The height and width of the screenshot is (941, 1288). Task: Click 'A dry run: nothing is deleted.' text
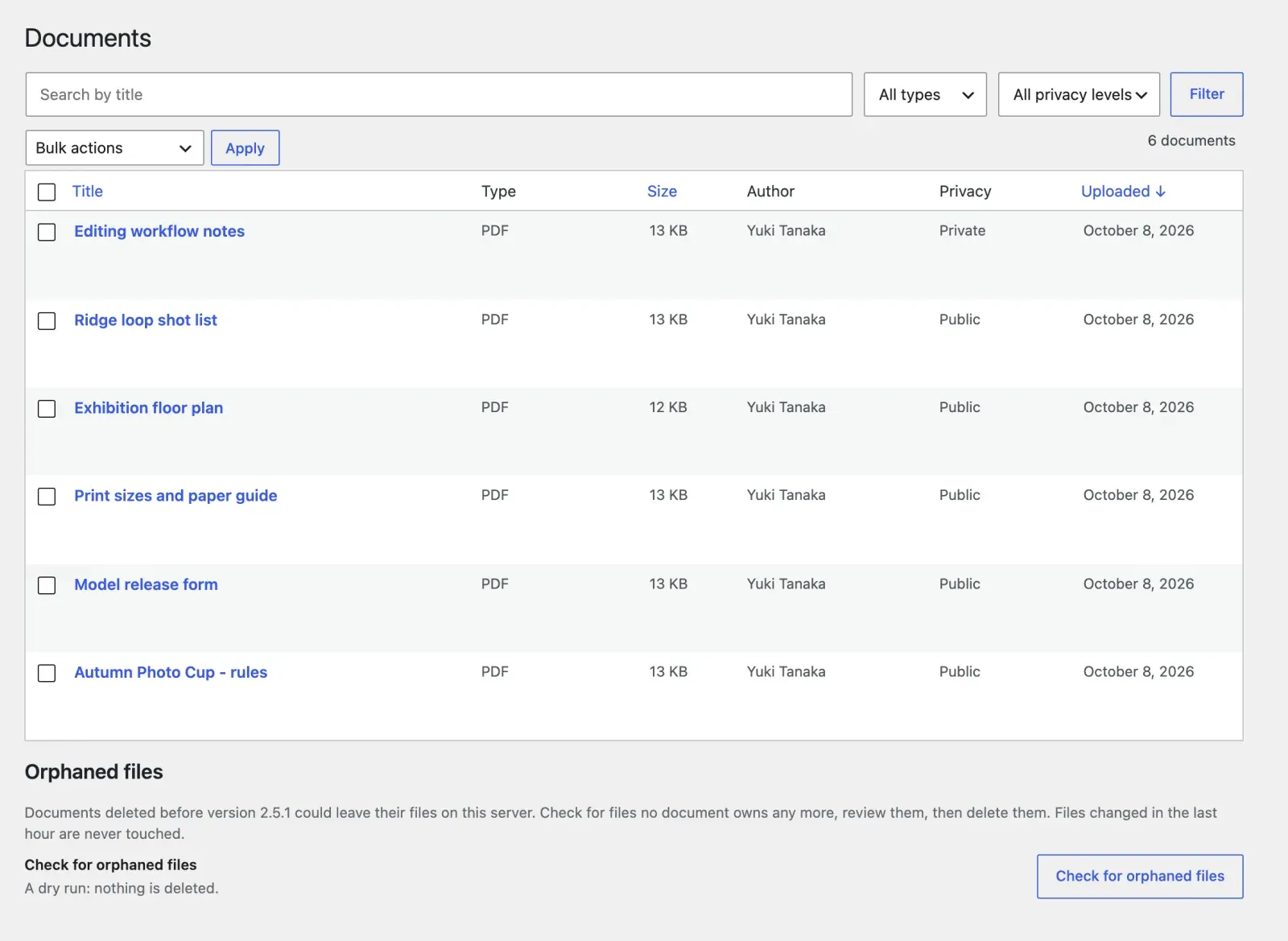(x=122, y=888)
